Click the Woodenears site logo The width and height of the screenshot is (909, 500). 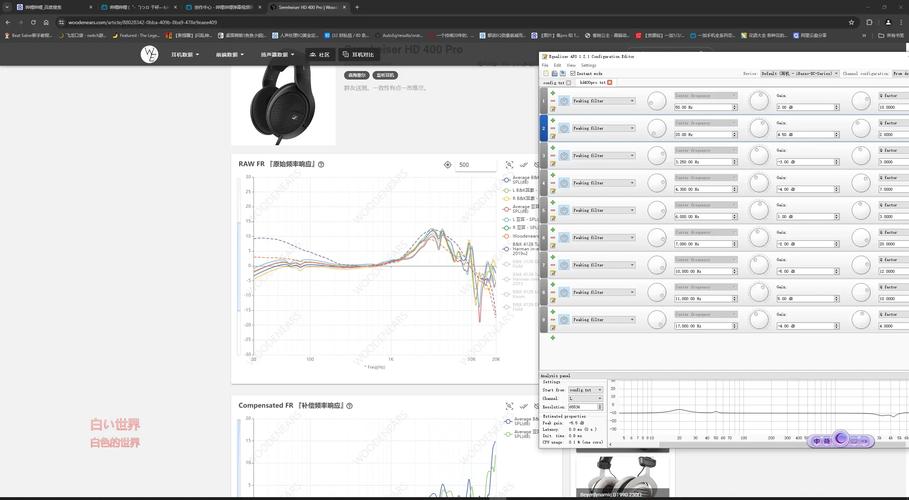pyautogui.click(x=150, y=54)
